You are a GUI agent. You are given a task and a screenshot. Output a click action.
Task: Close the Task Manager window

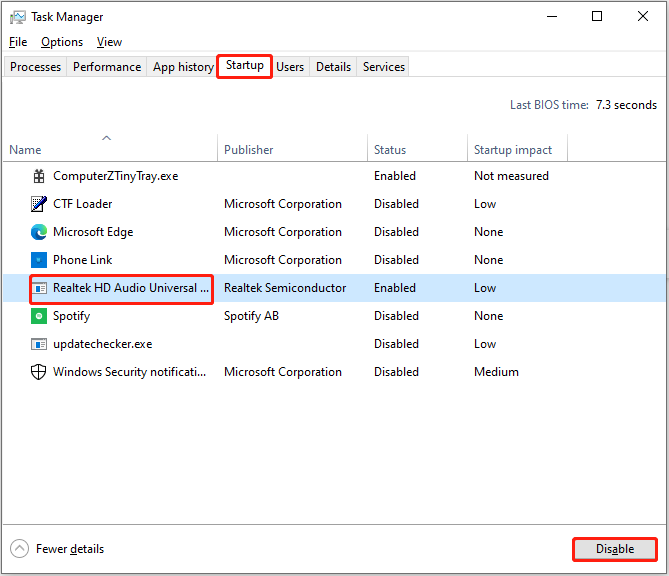point(643,17)
